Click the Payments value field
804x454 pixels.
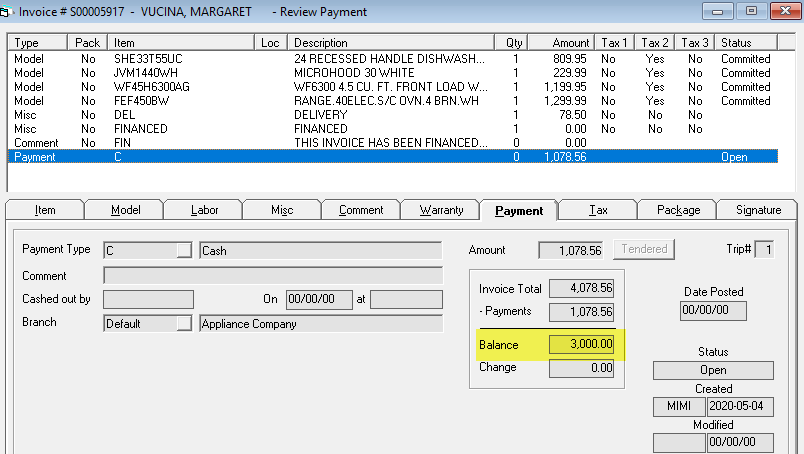point(581,312)
